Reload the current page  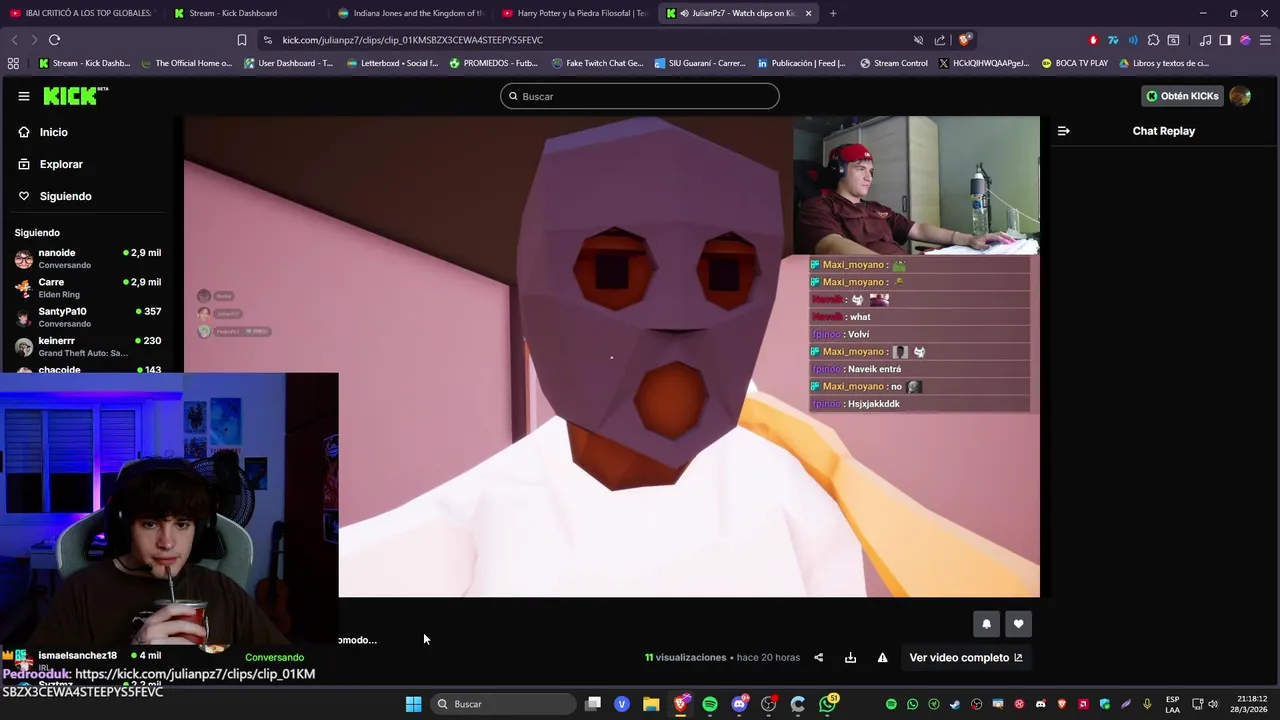tap(54, 40)
